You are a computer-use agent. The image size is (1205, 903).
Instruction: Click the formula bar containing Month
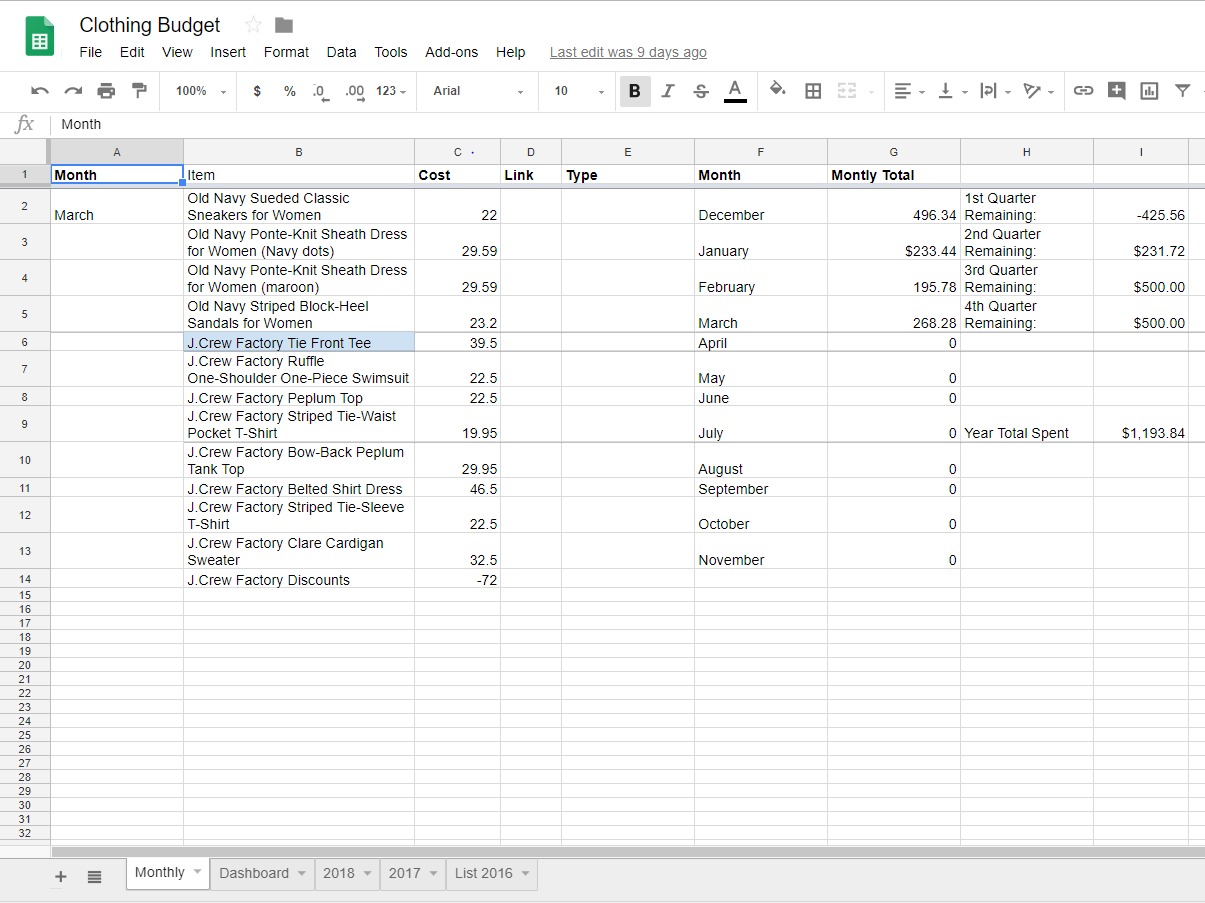pyautogui.click(x=628, y=124)
